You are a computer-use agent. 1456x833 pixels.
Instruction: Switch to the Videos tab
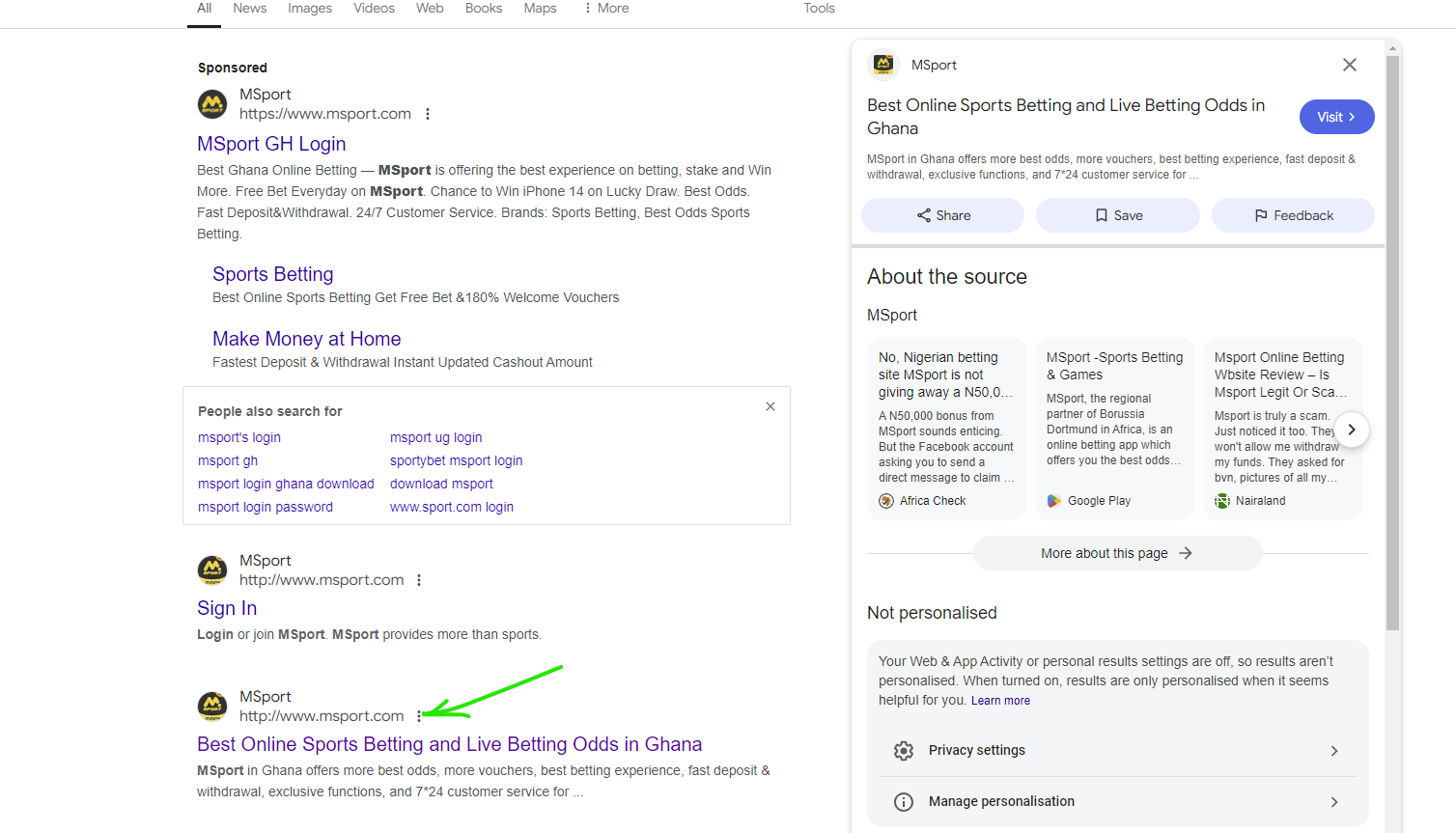(x=374, y=9)
